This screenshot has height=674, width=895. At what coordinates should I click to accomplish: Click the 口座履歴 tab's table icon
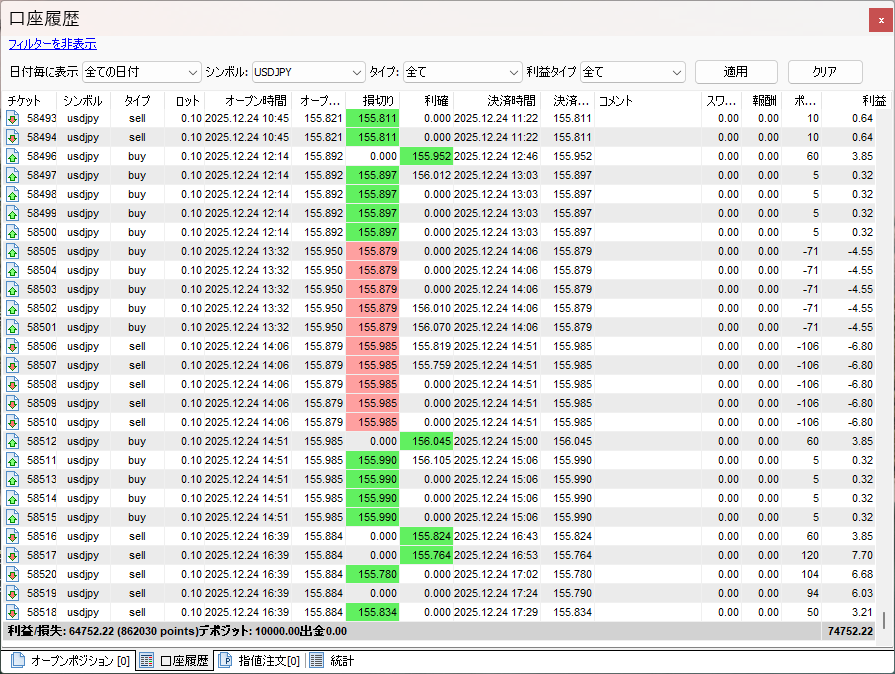coord(146,661)
